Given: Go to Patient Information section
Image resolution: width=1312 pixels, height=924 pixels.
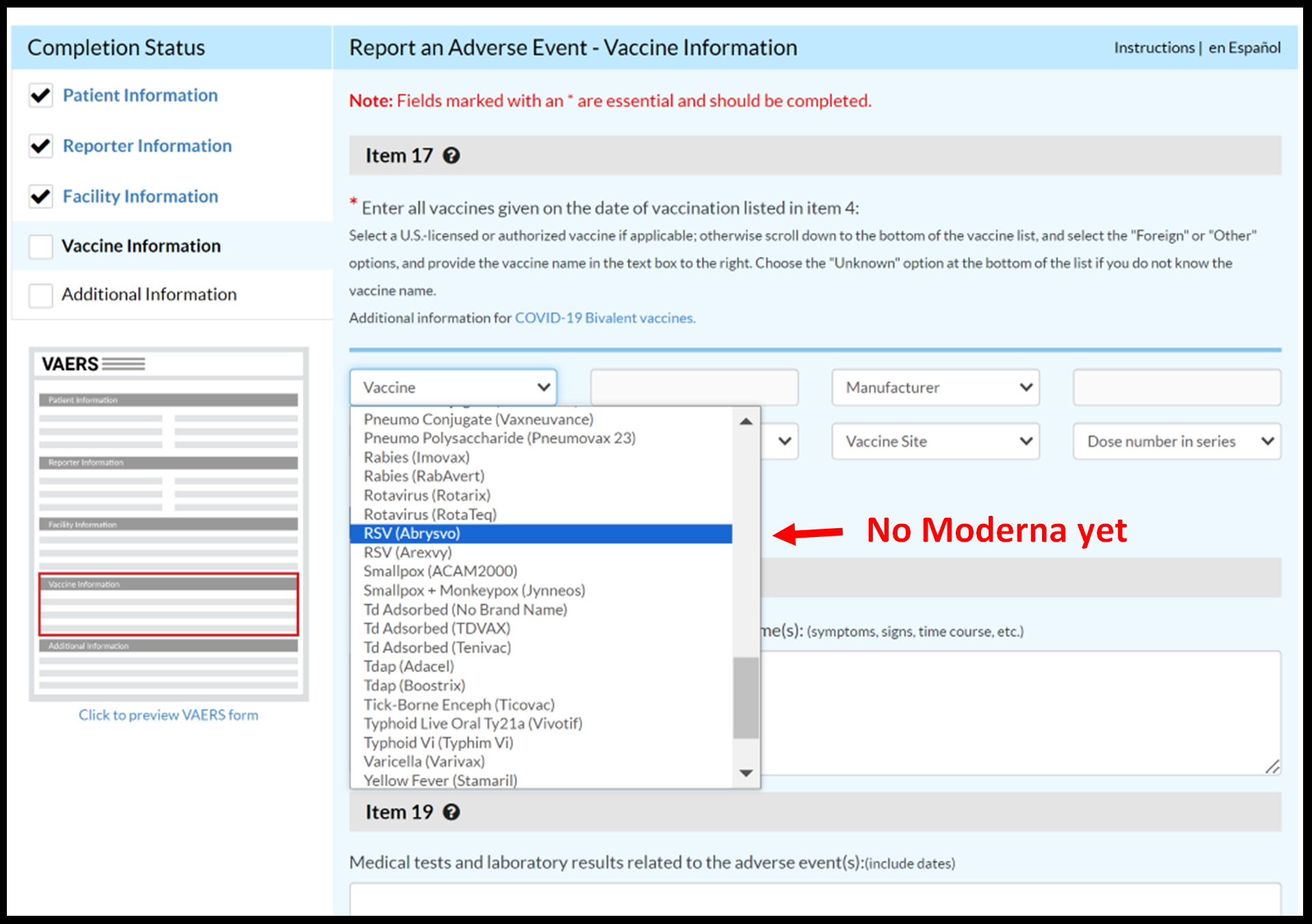Looking at the screenshot, I should click(x=140, y=95).
